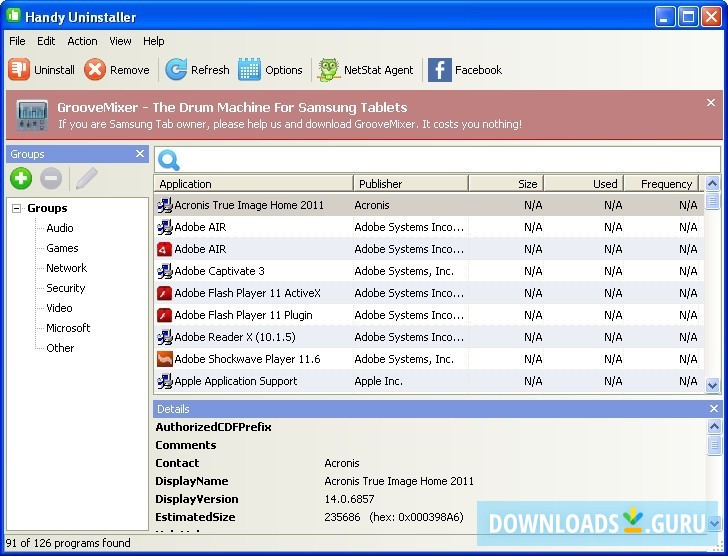Open Options from the toolbar
The image size is (728, 556).
coord(250,69)
